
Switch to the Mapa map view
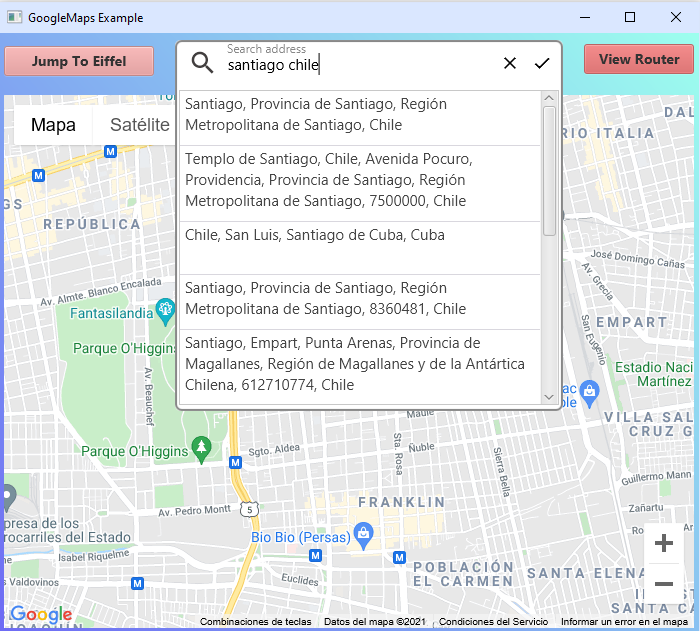click(x=53, y=125)
